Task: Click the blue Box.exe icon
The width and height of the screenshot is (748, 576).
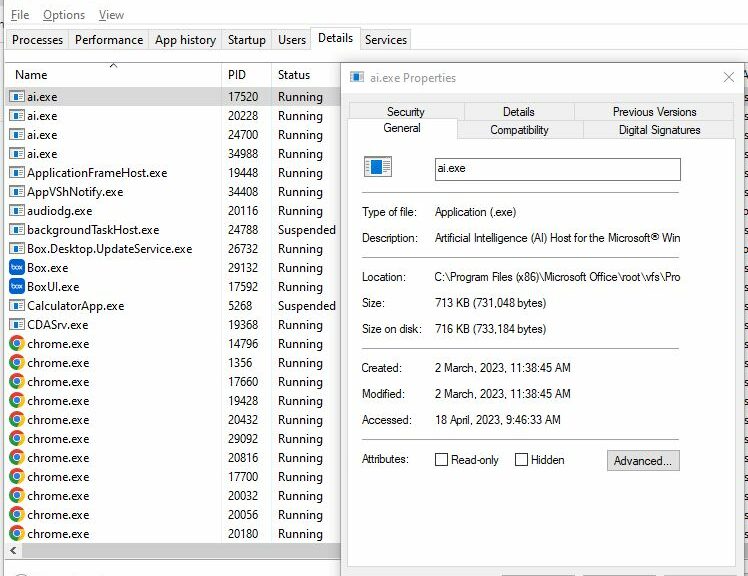Action: 17,268
